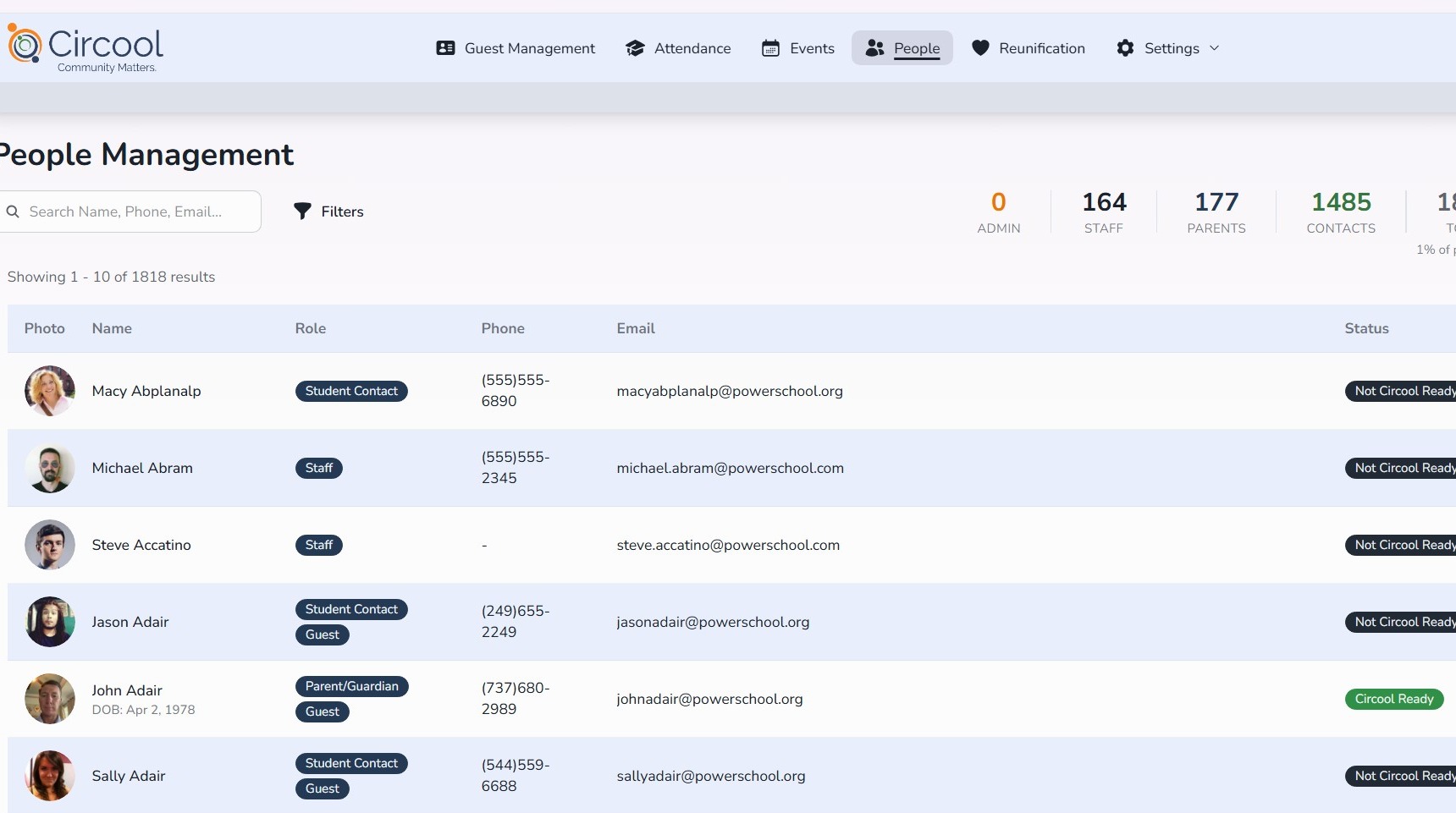1456x813 pixels.
Task: Open the Reunification page
Action: (1029, 48)
